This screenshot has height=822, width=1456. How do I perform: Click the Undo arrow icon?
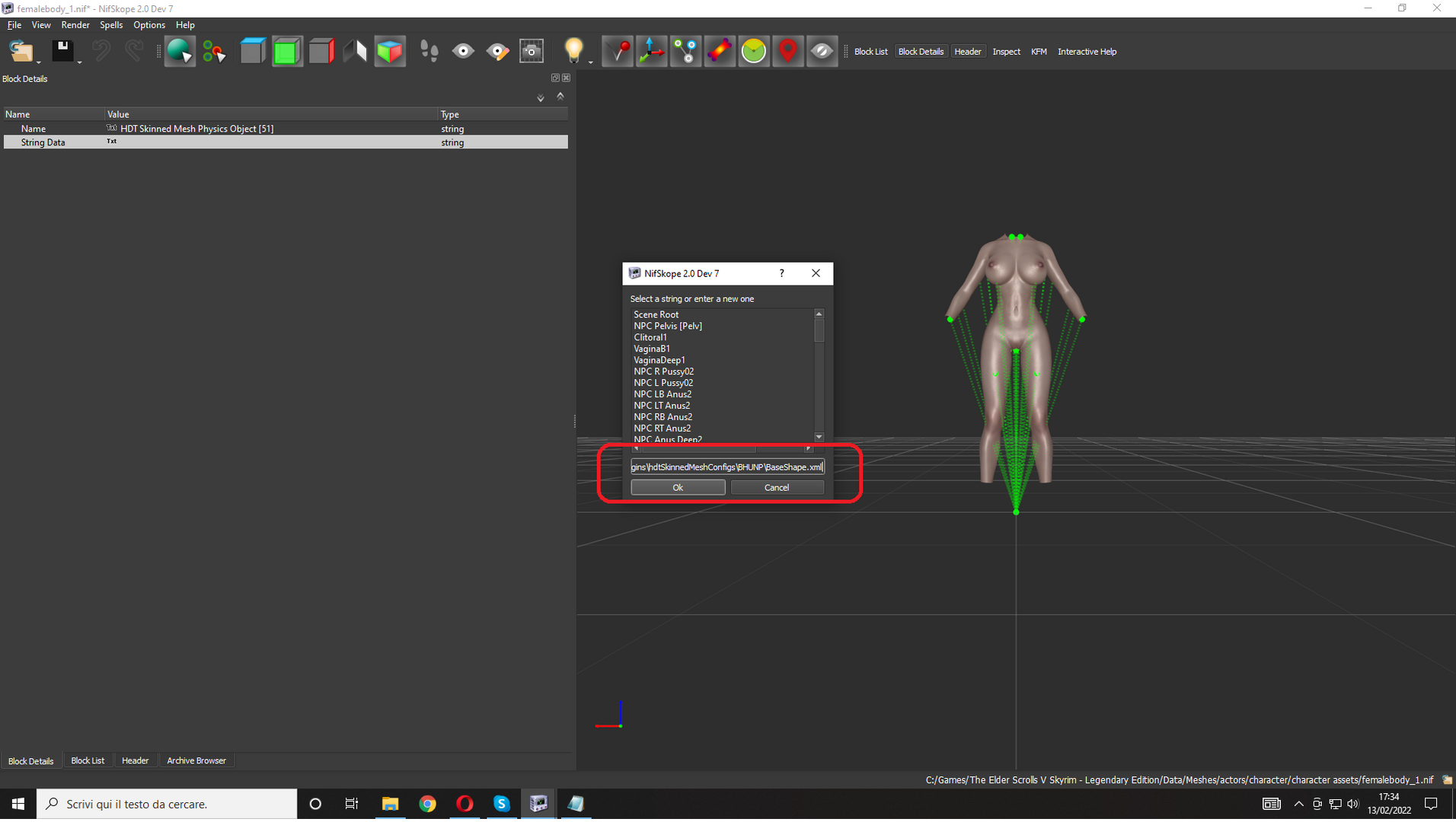(x=101, y=51)
